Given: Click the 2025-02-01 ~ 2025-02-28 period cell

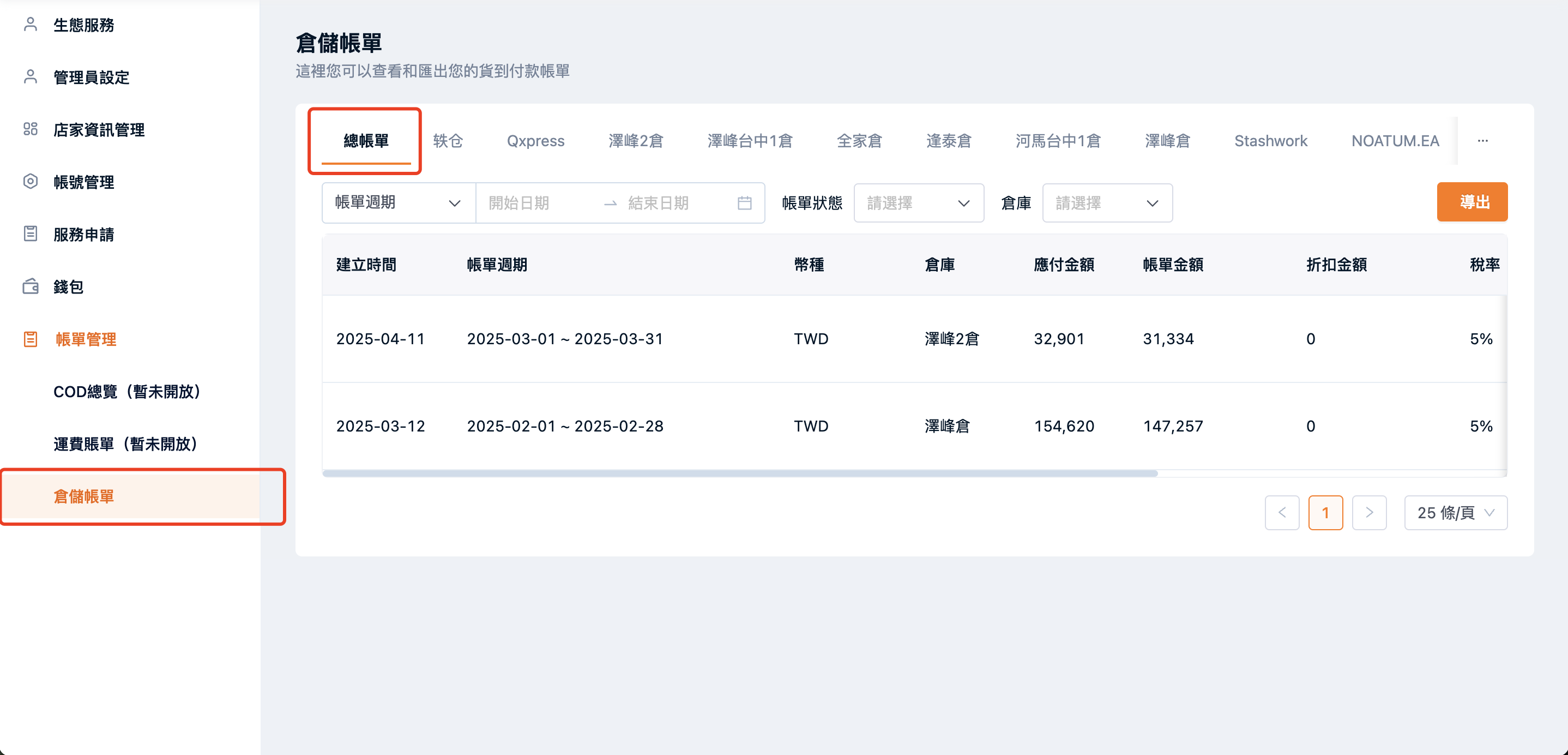Looking at the screenshot, I should coord(565,426).
